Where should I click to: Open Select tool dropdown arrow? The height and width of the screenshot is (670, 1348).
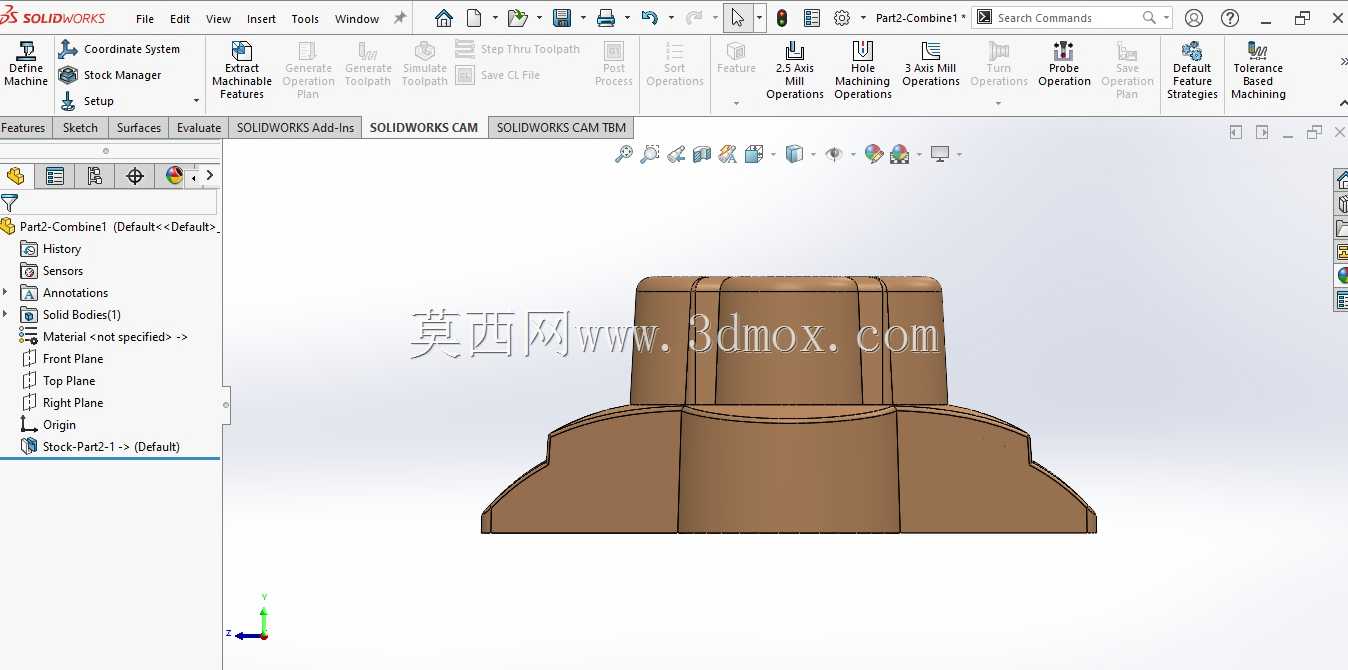click(x=759, y=18)
